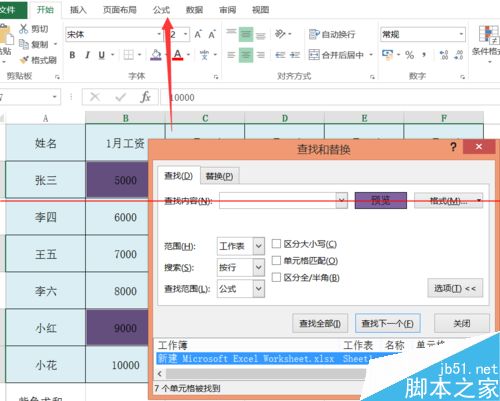This screenshot has height=401, width=500.
Task: Toggle Italic formatting
Action: 87,55
